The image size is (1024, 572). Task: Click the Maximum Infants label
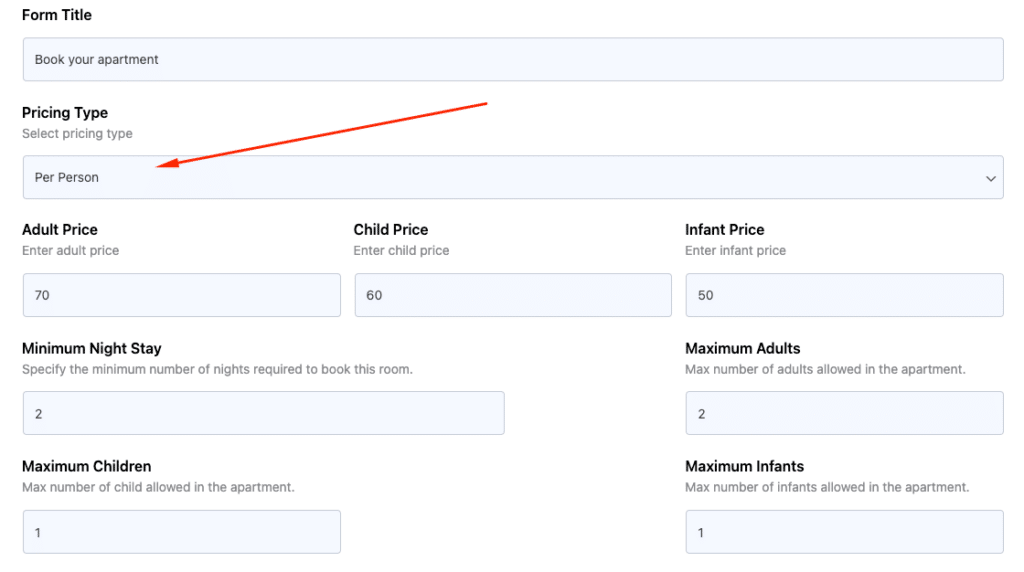[744, 466]
